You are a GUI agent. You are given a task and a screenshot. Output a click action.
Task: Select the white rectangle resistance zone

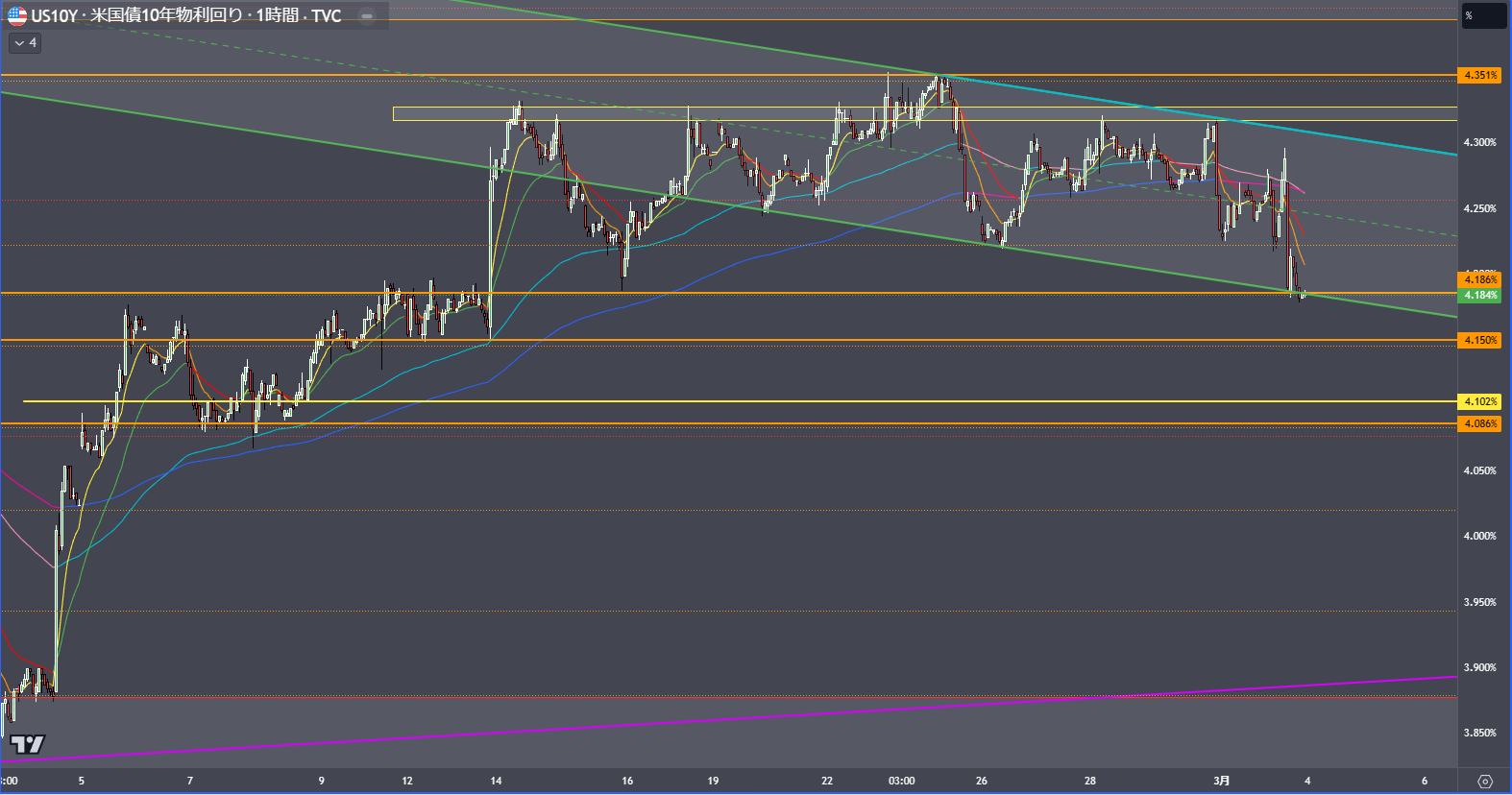[x=925, y=114]
